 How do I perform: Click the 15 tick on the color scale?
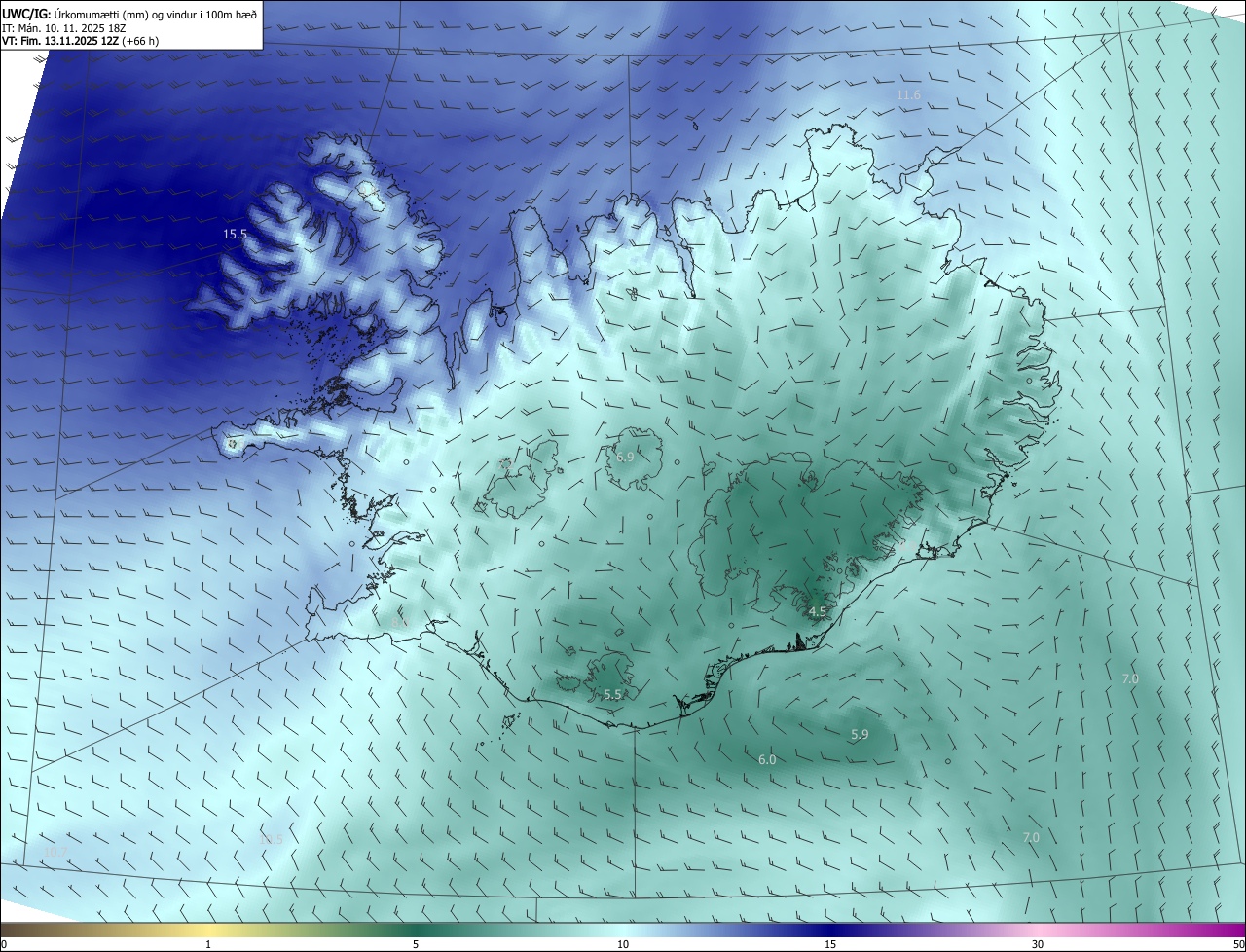pyautogui.click(x=830, y=944)
